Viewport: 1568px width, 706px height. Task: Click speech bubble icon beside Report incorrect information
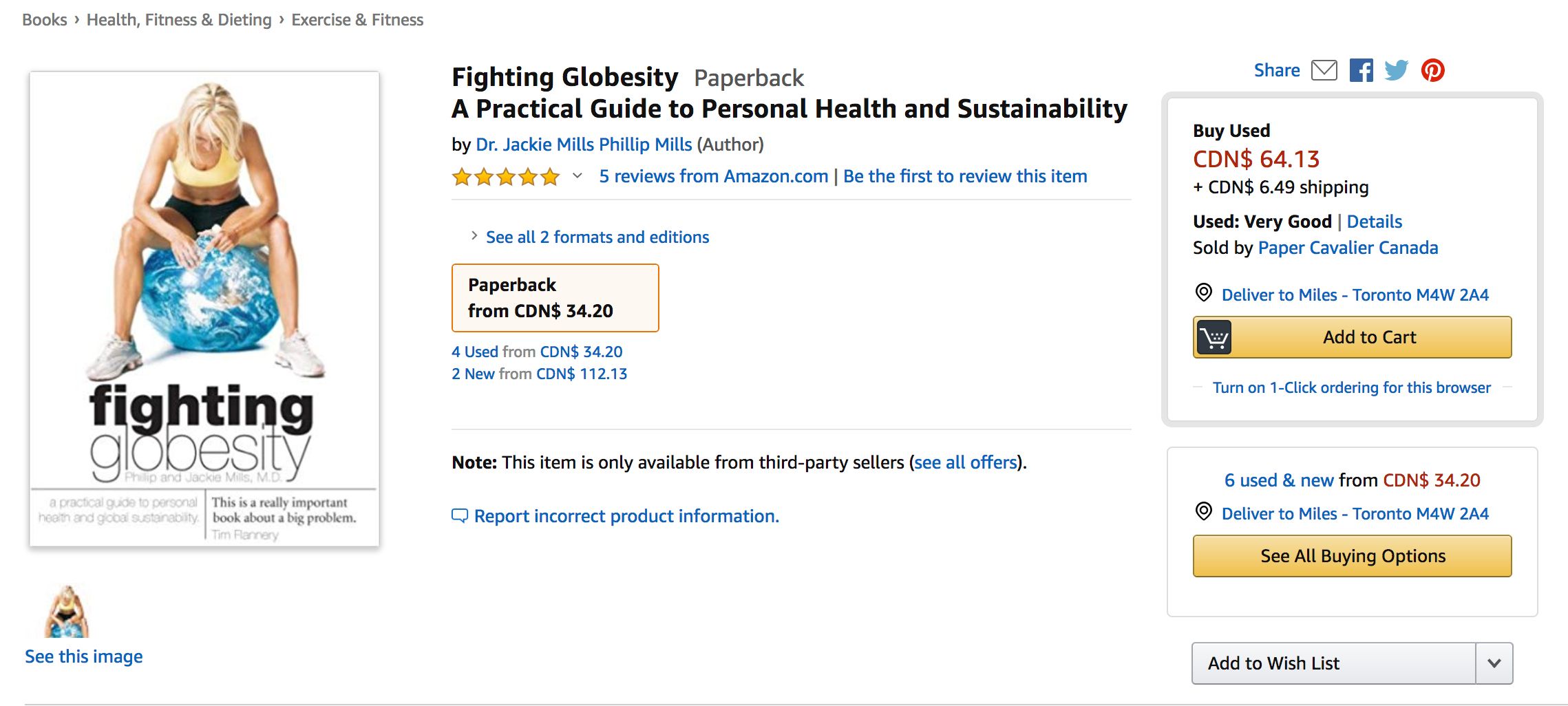coord(459,515)
